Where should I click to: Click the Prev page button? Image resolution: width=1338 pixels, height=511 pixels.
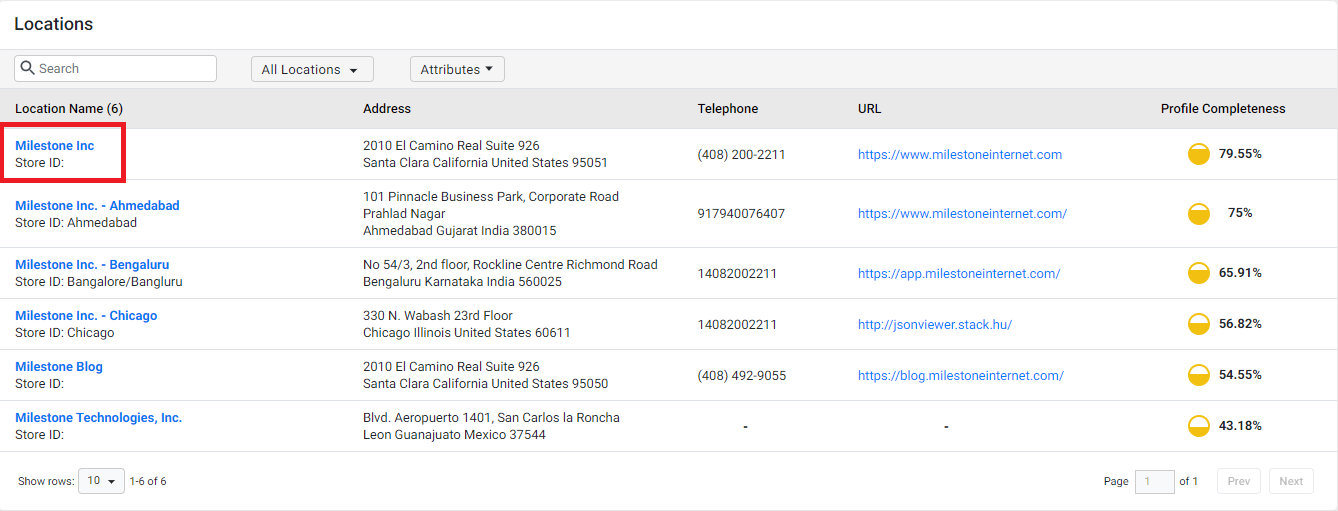click(1239, 481)
